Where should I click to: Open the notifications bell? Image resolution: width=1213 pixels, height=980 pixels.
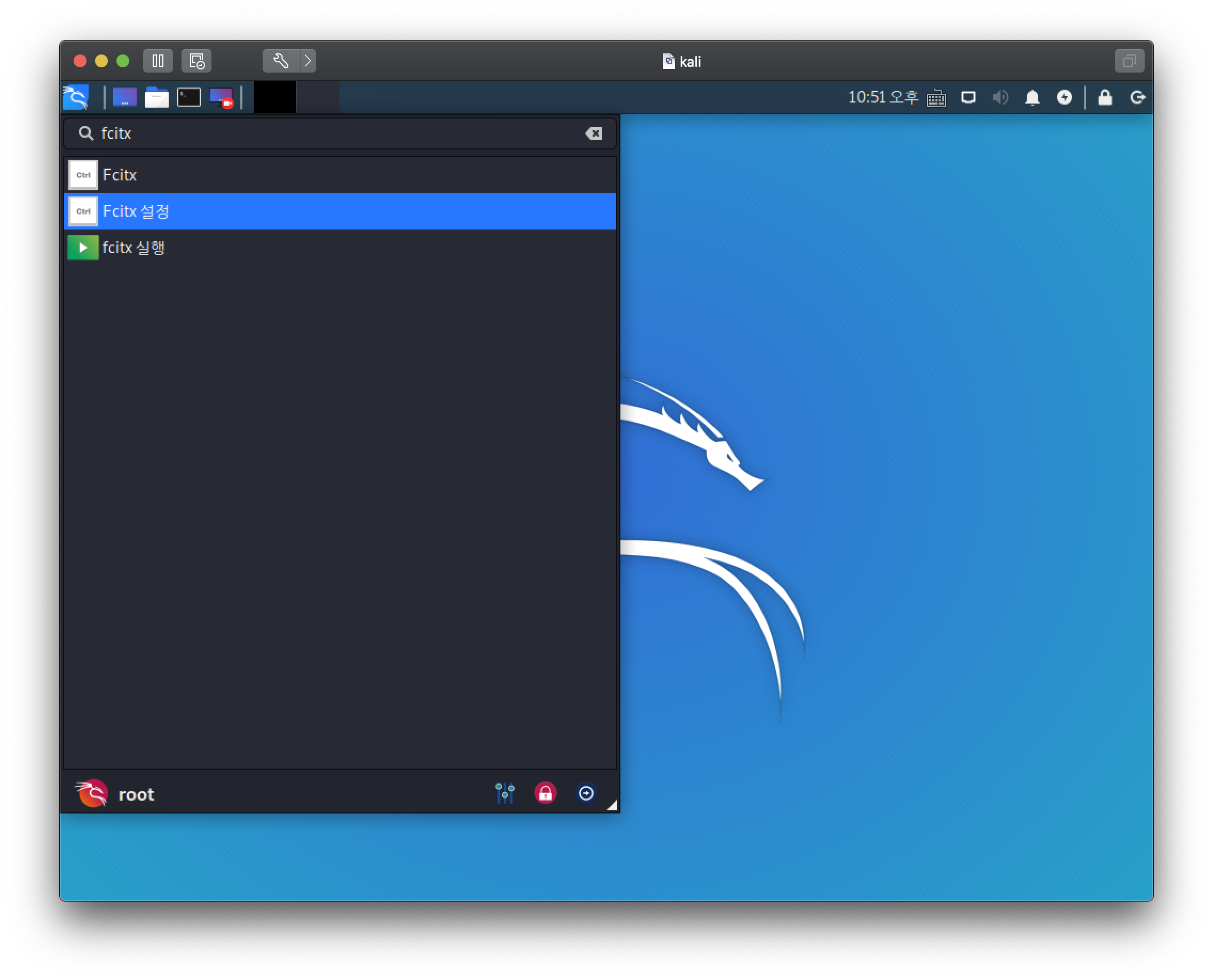[x=1033, y=97]
